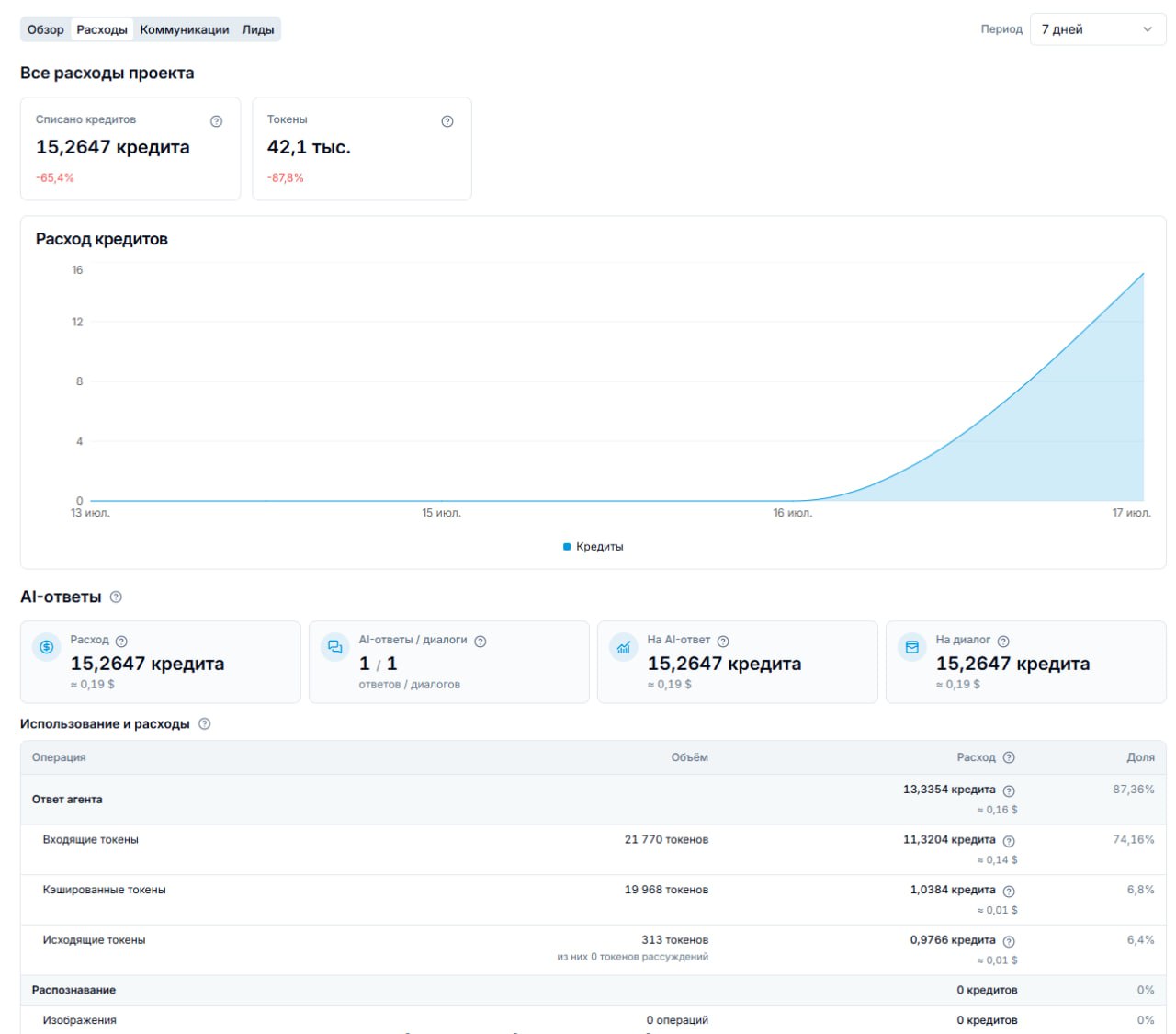The height and width of the screenshot is (1034, 1176).
Task: Toggle the Кредиты legend swatch under chart
Action: pos(567,547)
